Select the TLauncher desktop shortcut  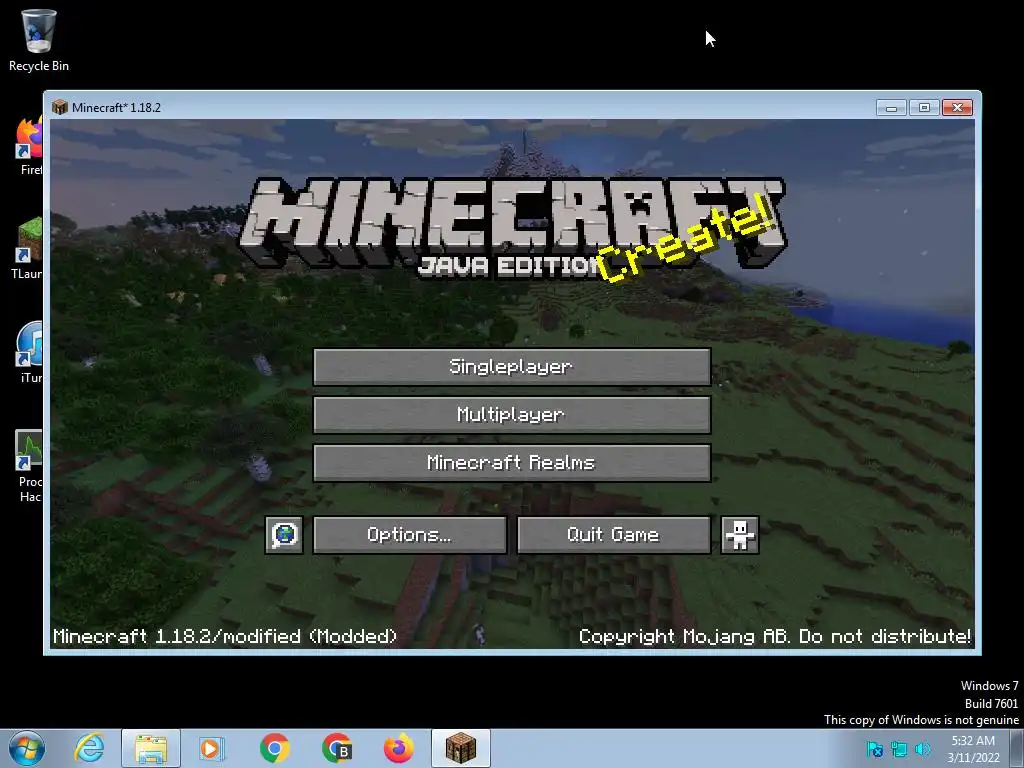click(x=28, y=249)
